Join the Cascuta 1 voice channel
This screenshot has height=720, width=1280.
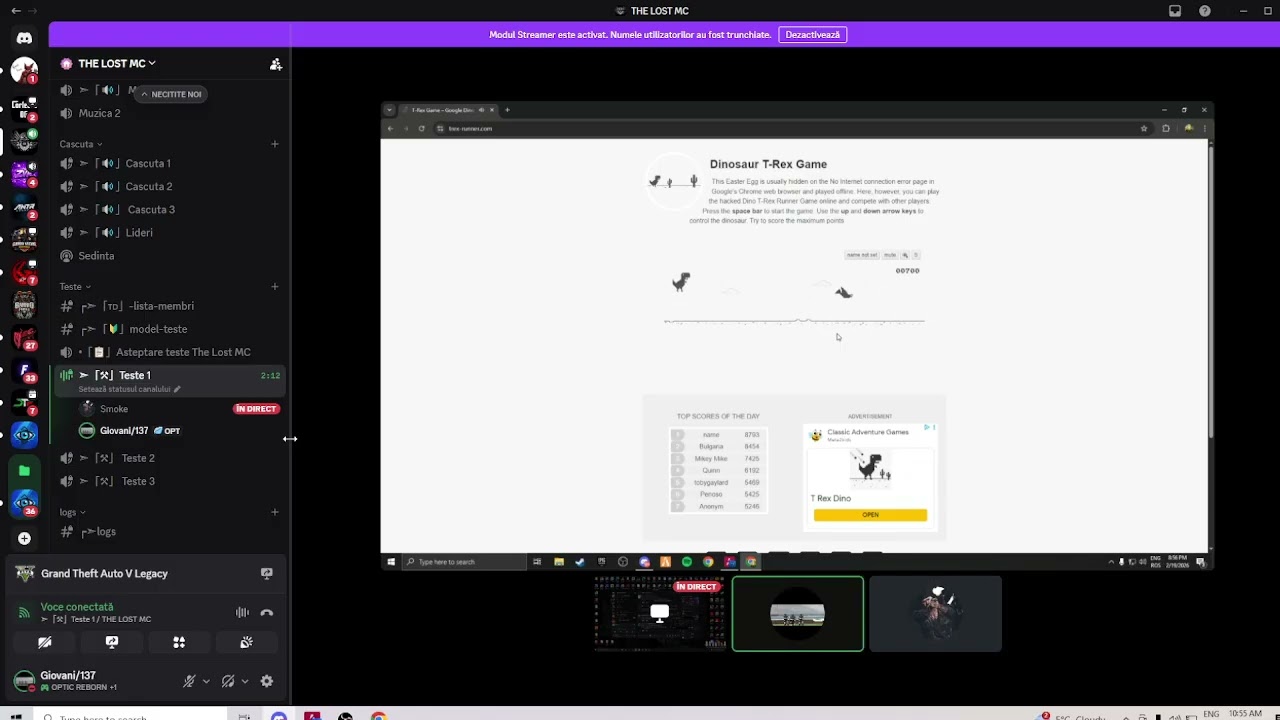pyautogui.click(x=170, y=163)
